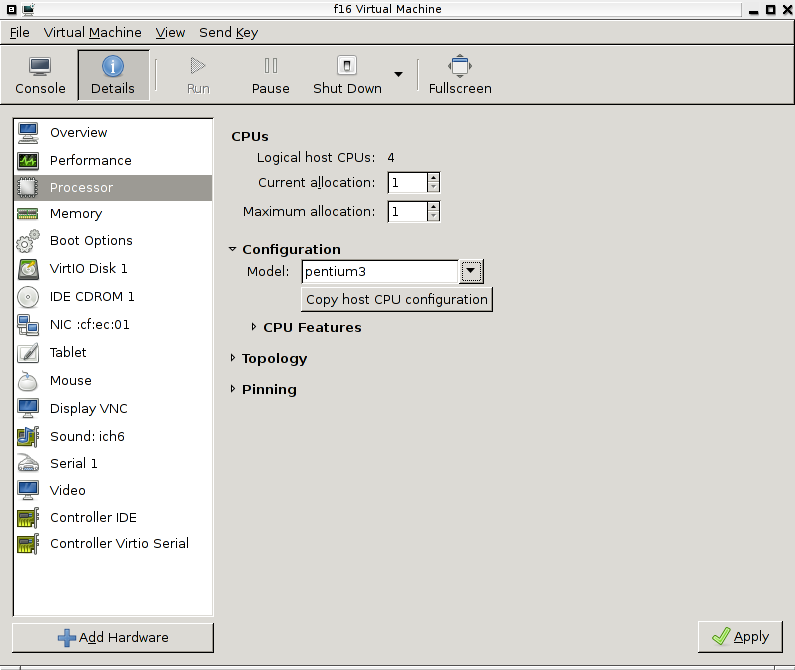Select the Display VNC entry

[88, 408]
